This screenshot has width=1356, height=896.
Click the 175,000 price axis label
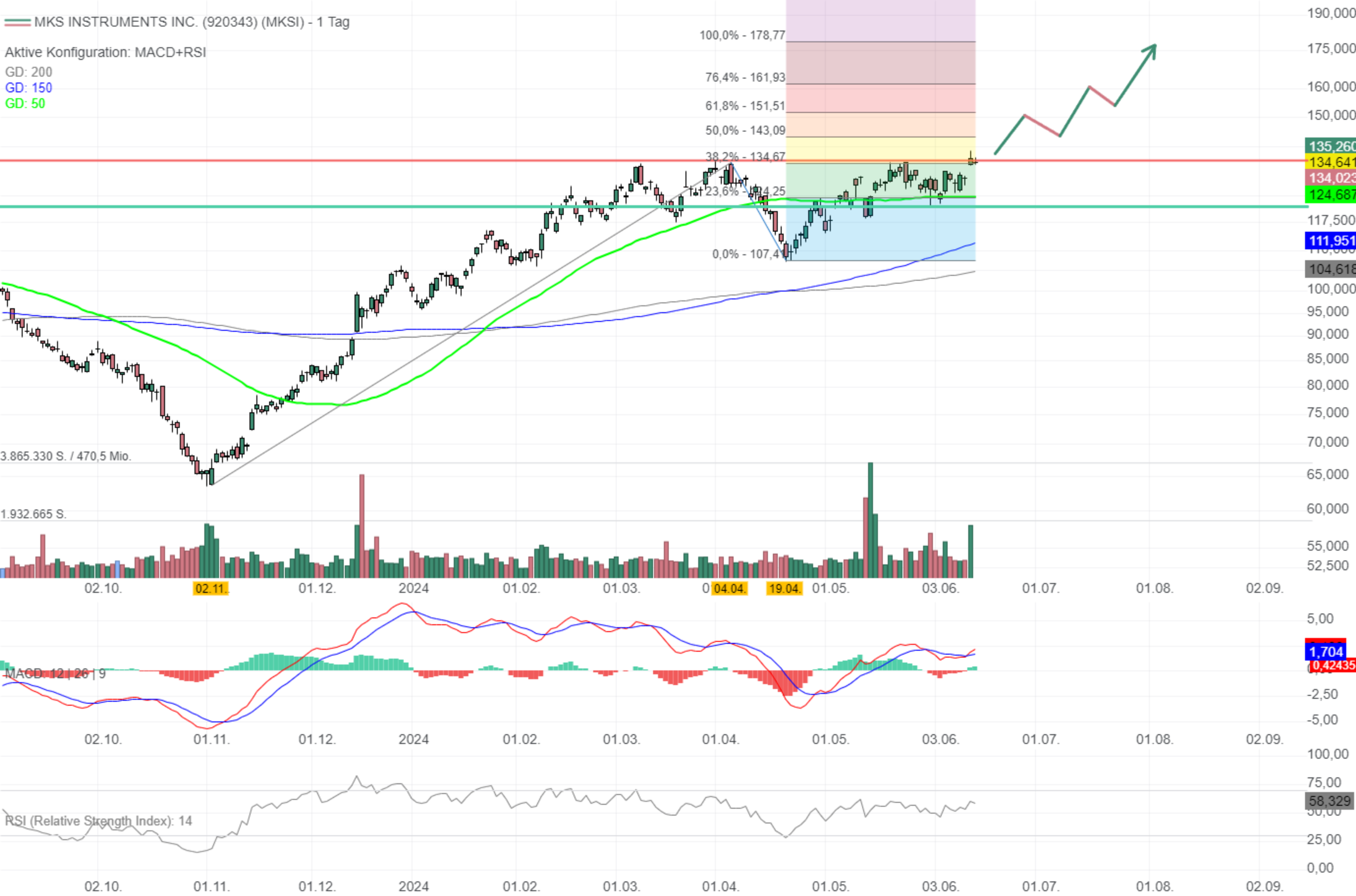[1331, 49]
